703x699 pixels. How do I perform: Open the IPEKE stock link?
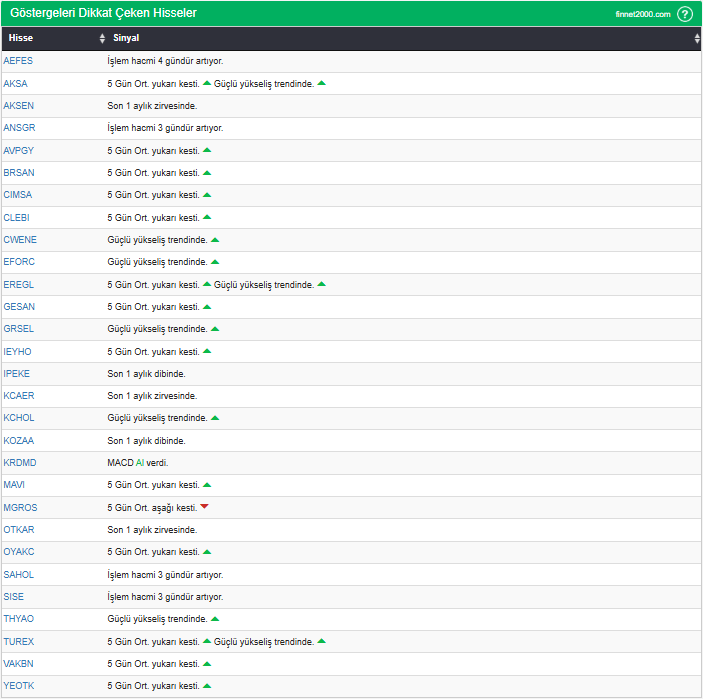coord(17,373)
